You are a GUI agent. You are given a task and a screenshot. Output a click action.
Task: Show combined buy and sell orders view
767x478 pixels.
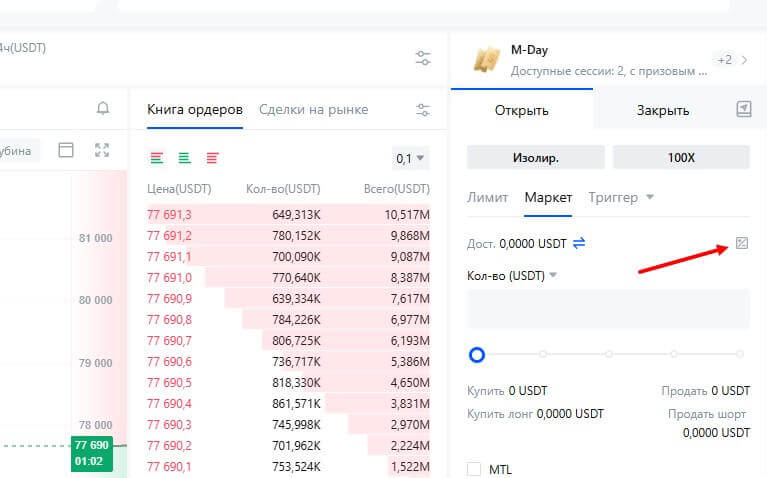[x=157, y=158]
